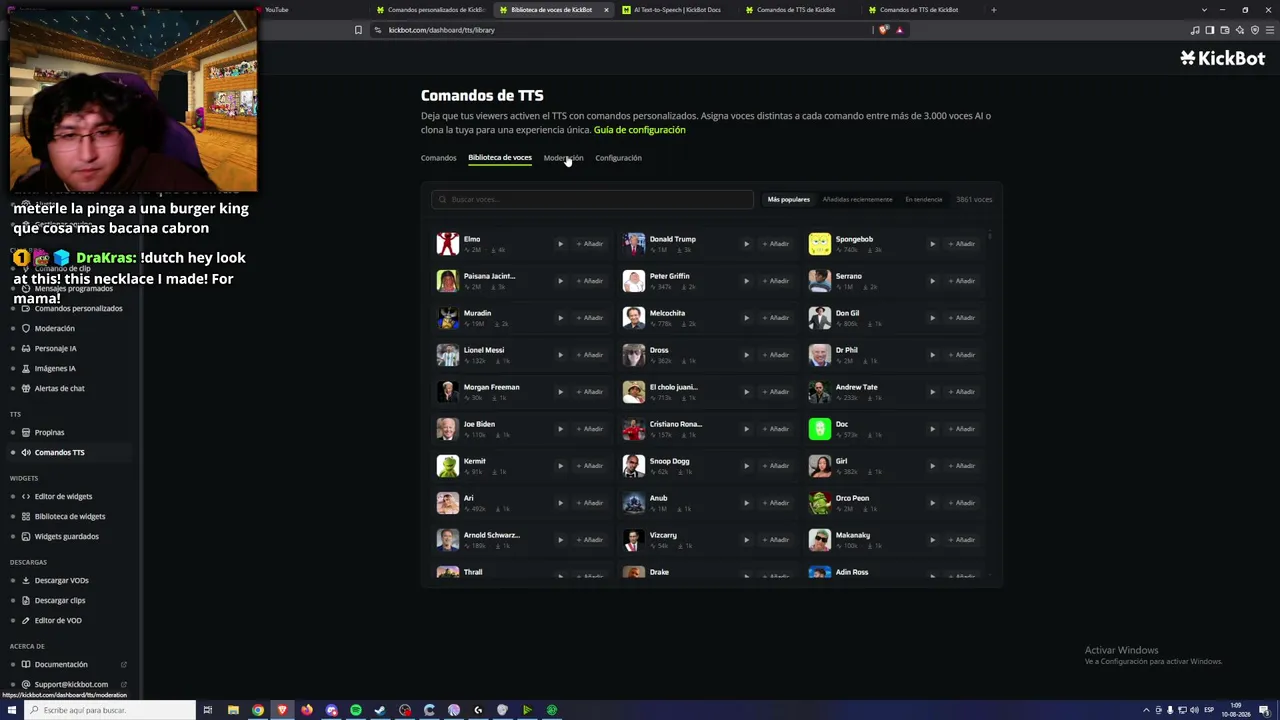Open the Brave Wallet icon
The image size is (1280, 720).
1225,30
